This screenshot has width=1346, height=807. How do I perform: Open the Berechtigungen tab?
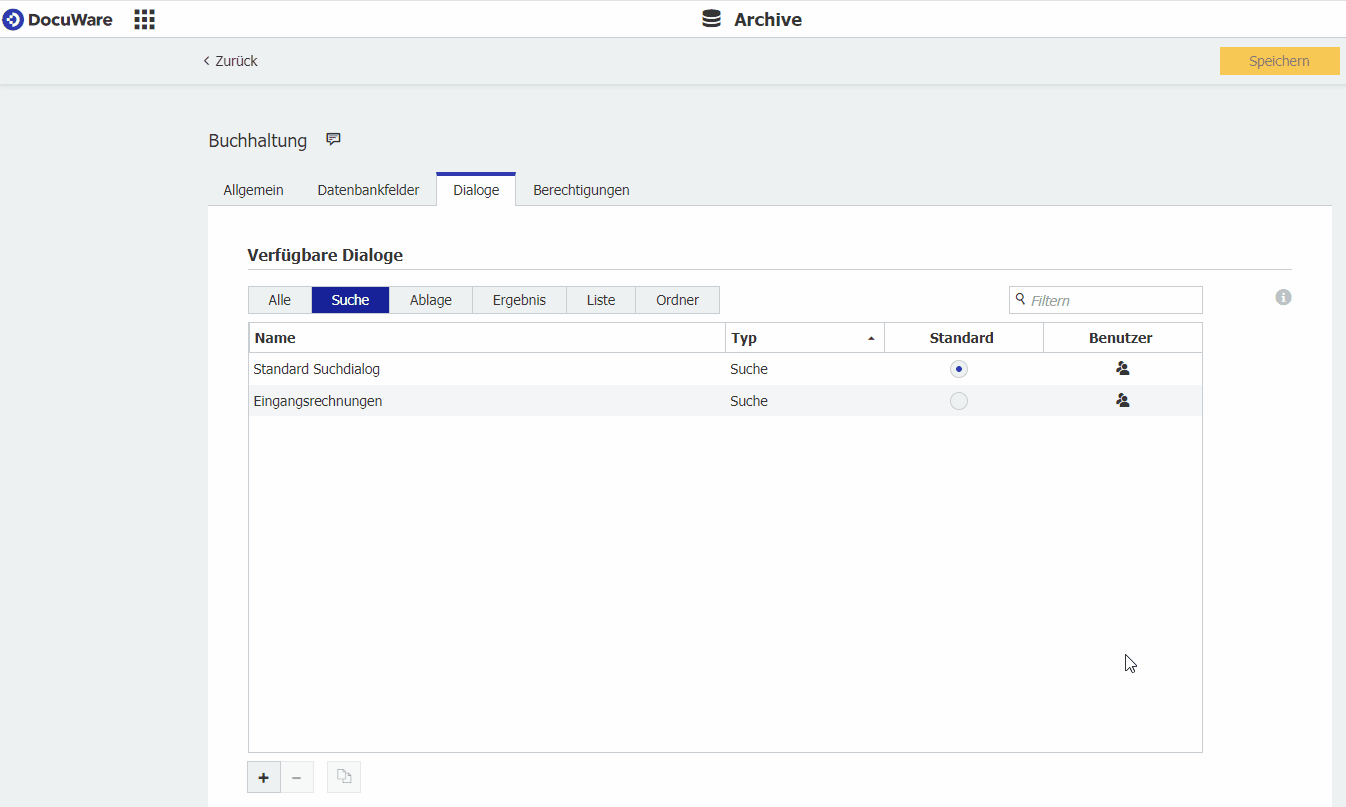coord(581,190)
